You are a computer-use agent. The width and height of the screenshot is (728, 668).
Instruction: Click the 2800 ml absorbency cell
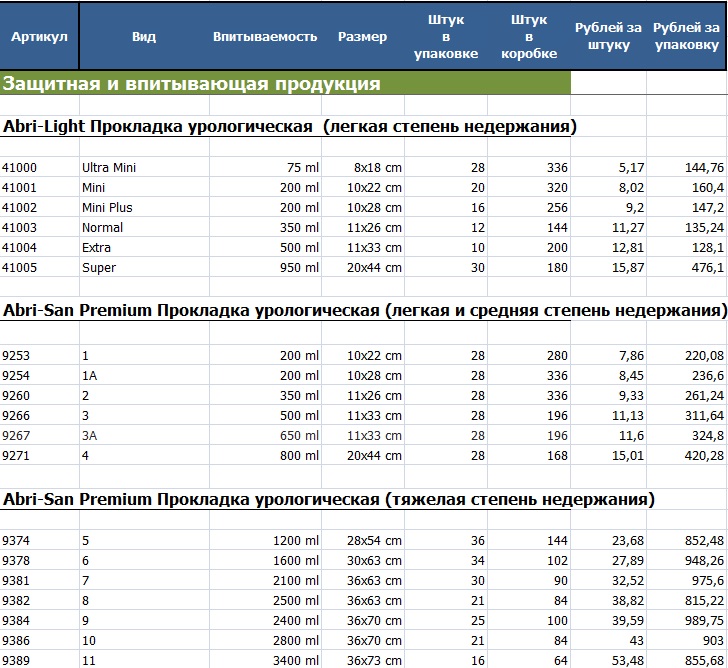click(265, 640)
